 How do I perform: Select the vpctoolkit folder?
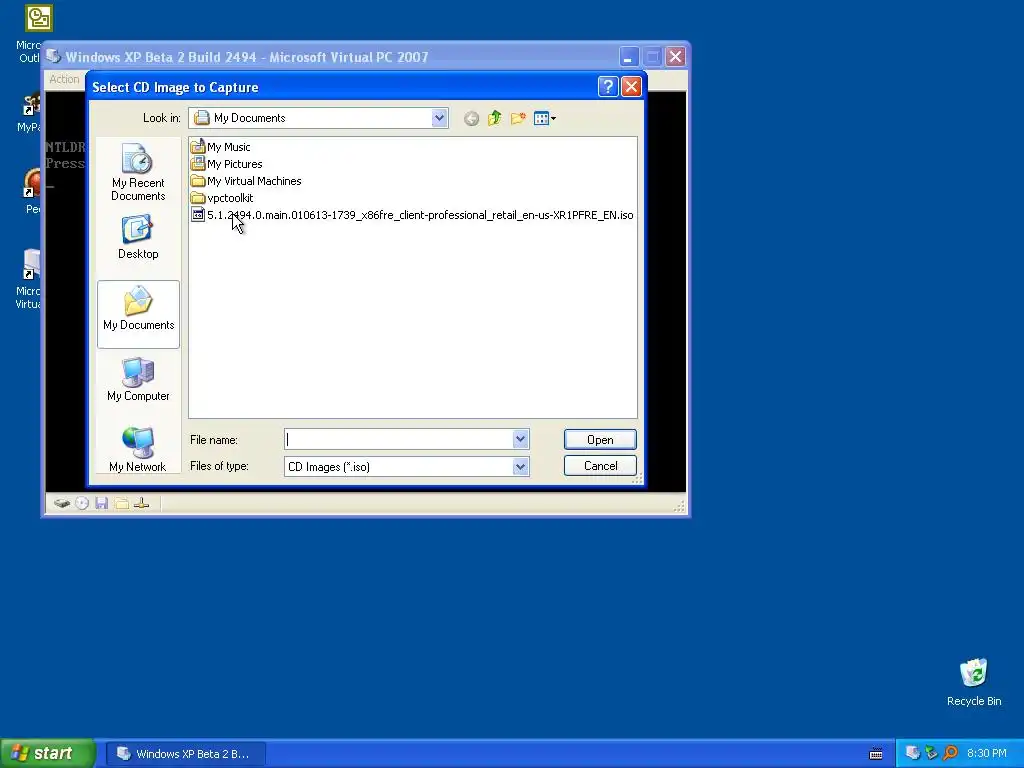(x=222, y=198)
